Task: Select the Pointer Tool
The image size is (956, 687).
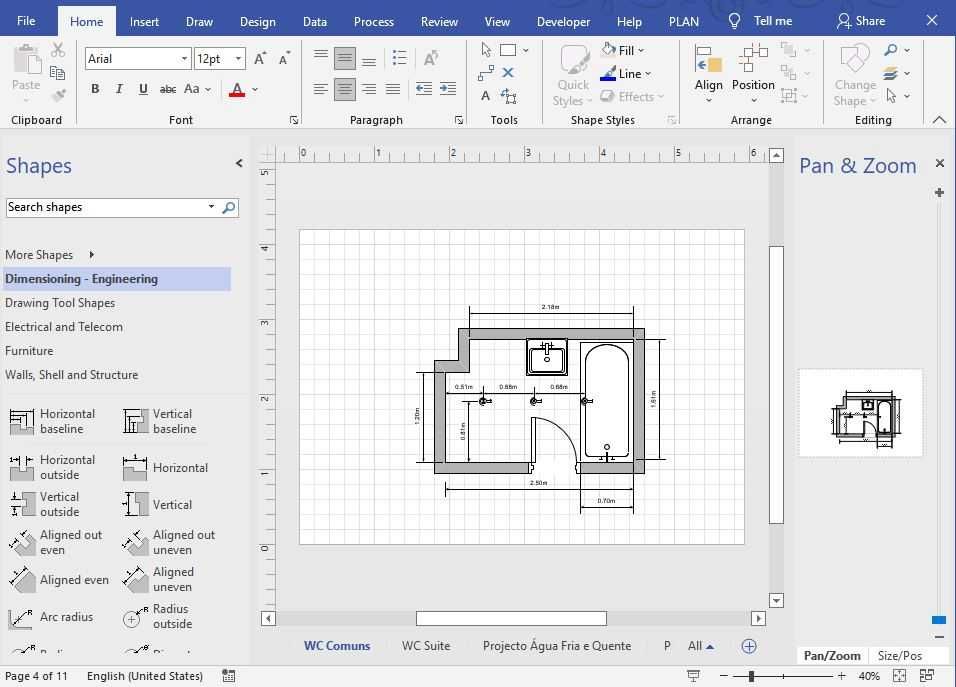Action: click(x=485, y=49)
